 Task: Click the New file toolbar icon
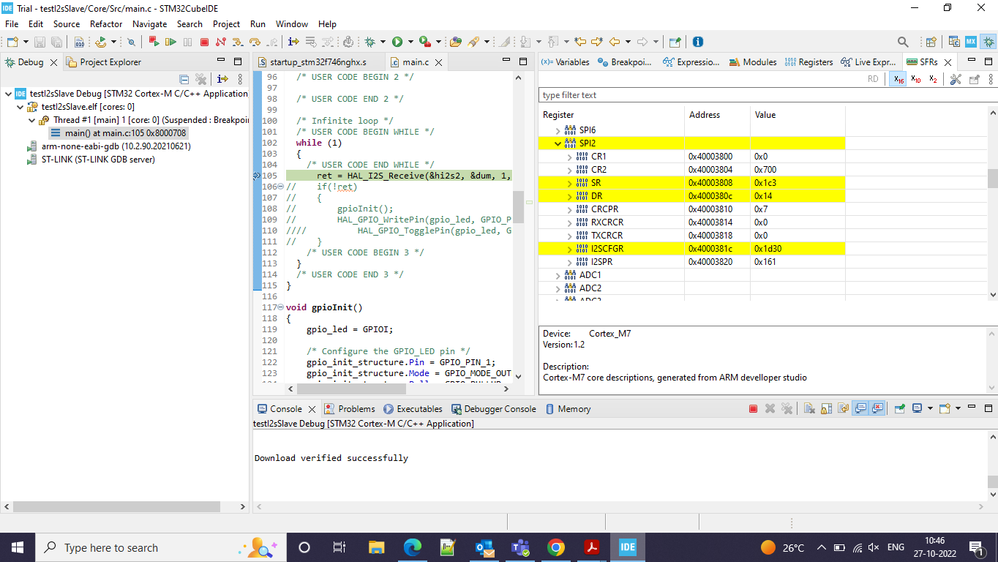pos(13,42)
